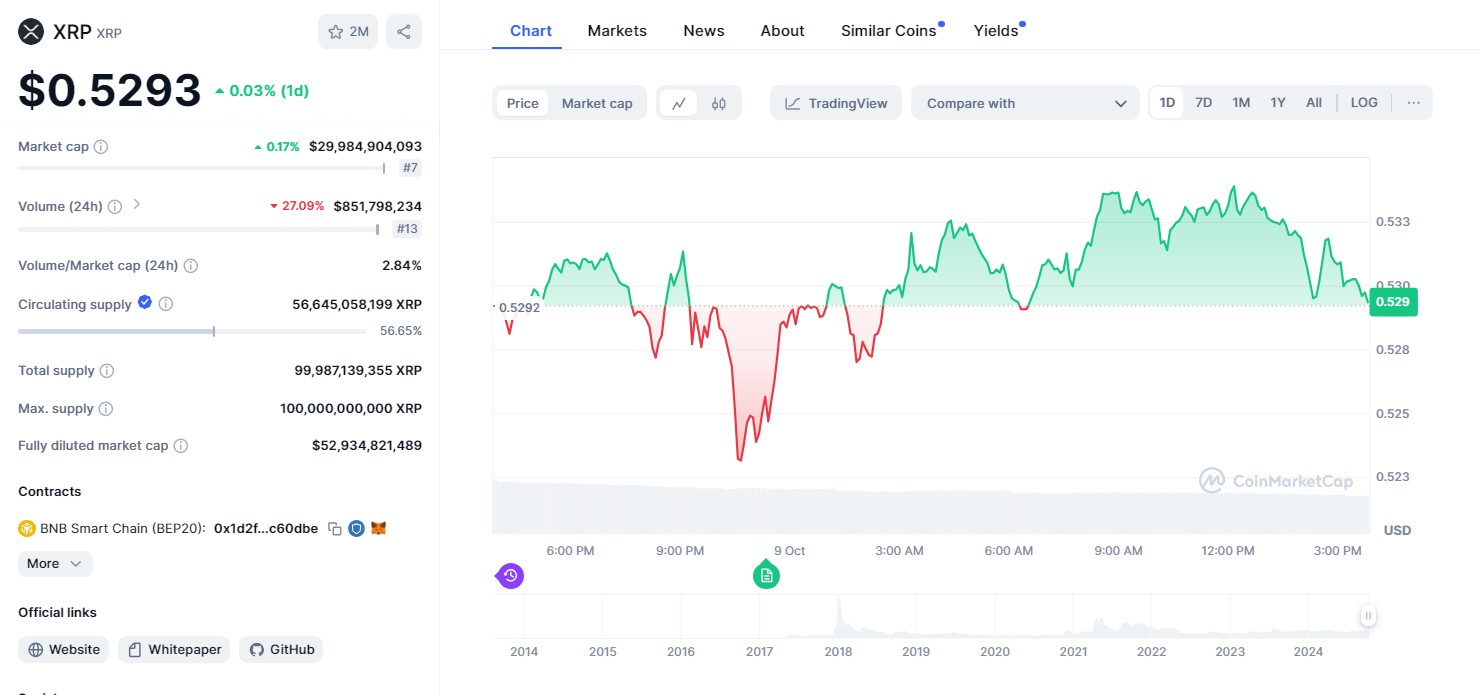Click the #7 market cap rank badge
The width and height of the screenshot is (1480, 695).
[410, 168]
